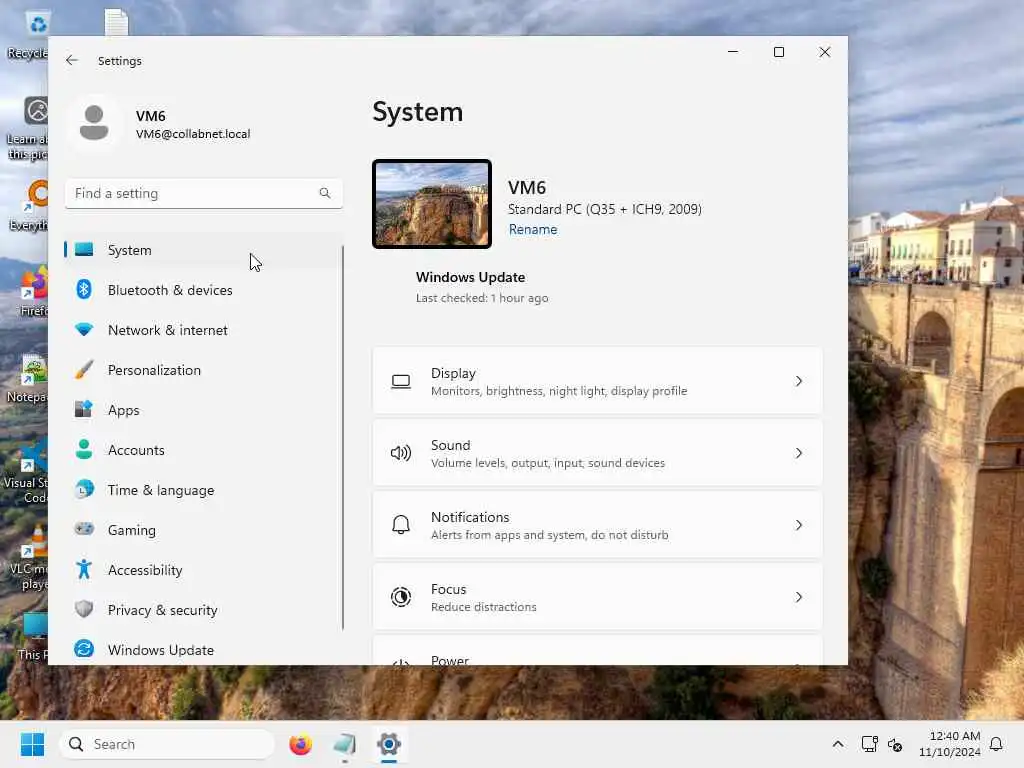1024x768 pixels.
Task: Click the Focus icon
Action: [401, 597]
